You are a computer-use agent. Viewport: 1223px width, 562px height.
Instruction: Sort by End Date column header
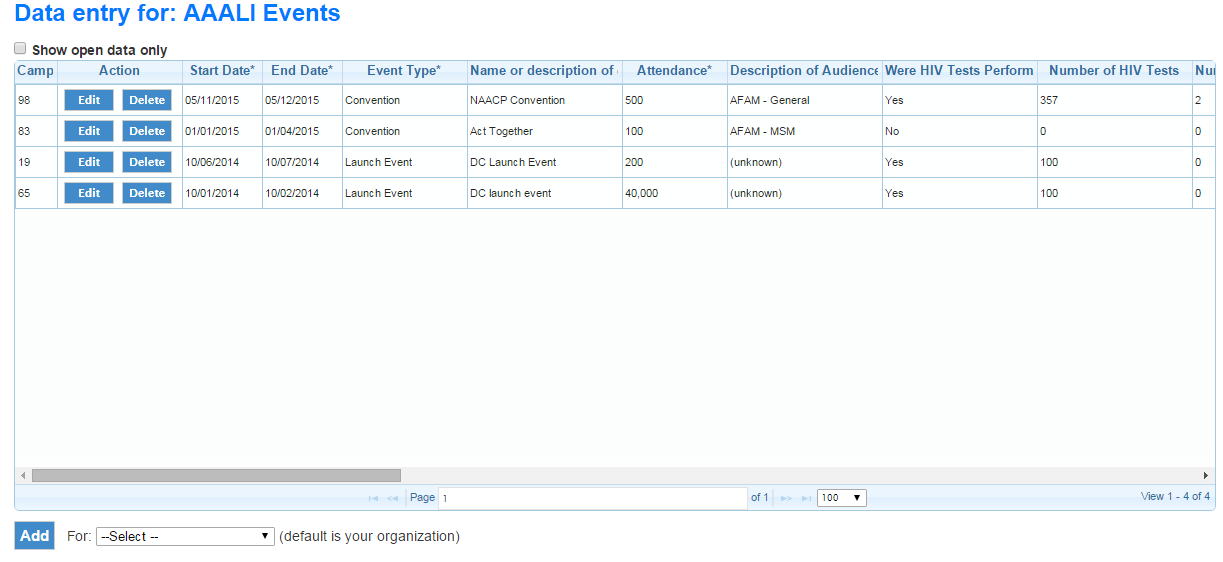(x=302, y=71)
